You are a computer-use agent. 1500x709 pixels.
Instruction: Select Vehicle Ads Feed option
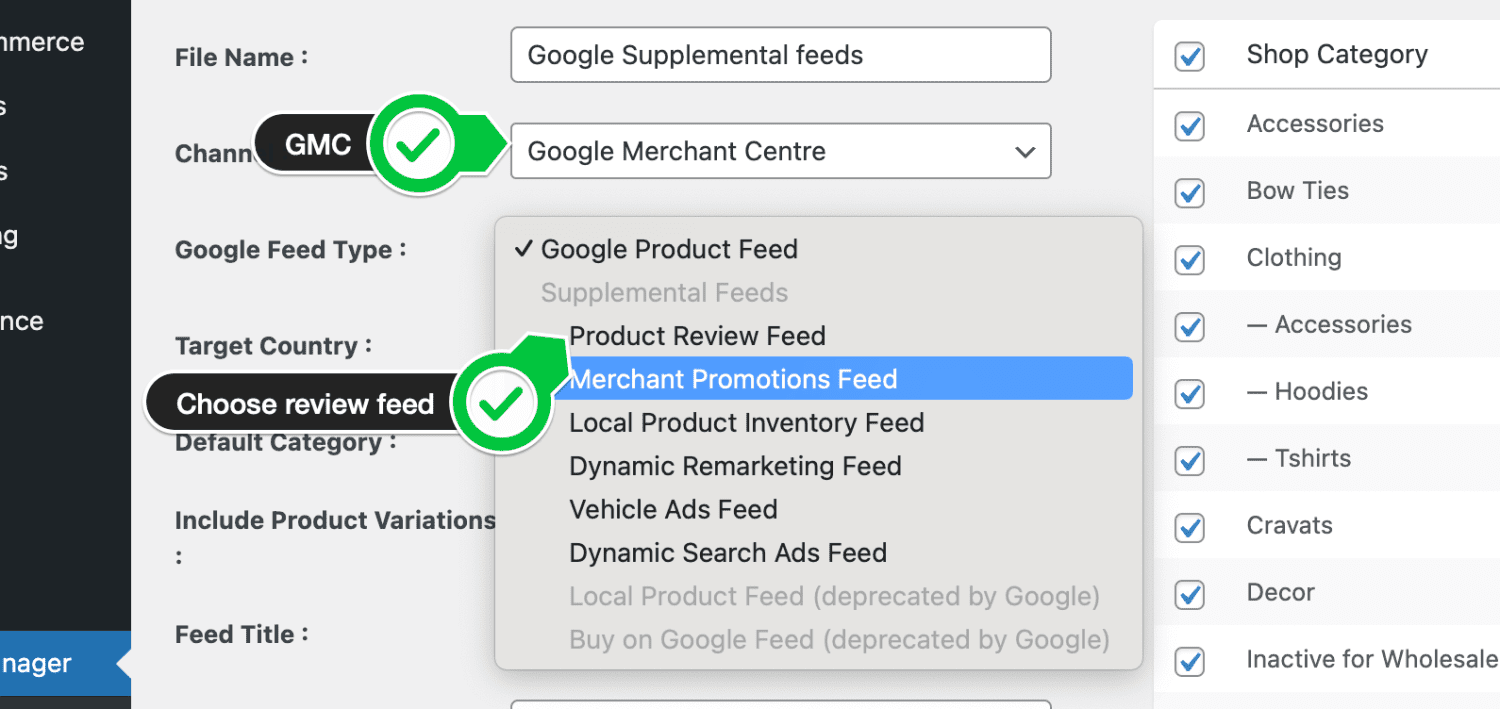pyautogui.click(x=673, y=509)
